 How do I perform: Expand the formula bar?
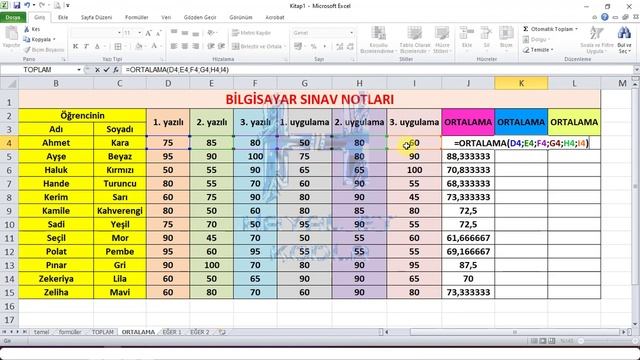click(636, 70)
